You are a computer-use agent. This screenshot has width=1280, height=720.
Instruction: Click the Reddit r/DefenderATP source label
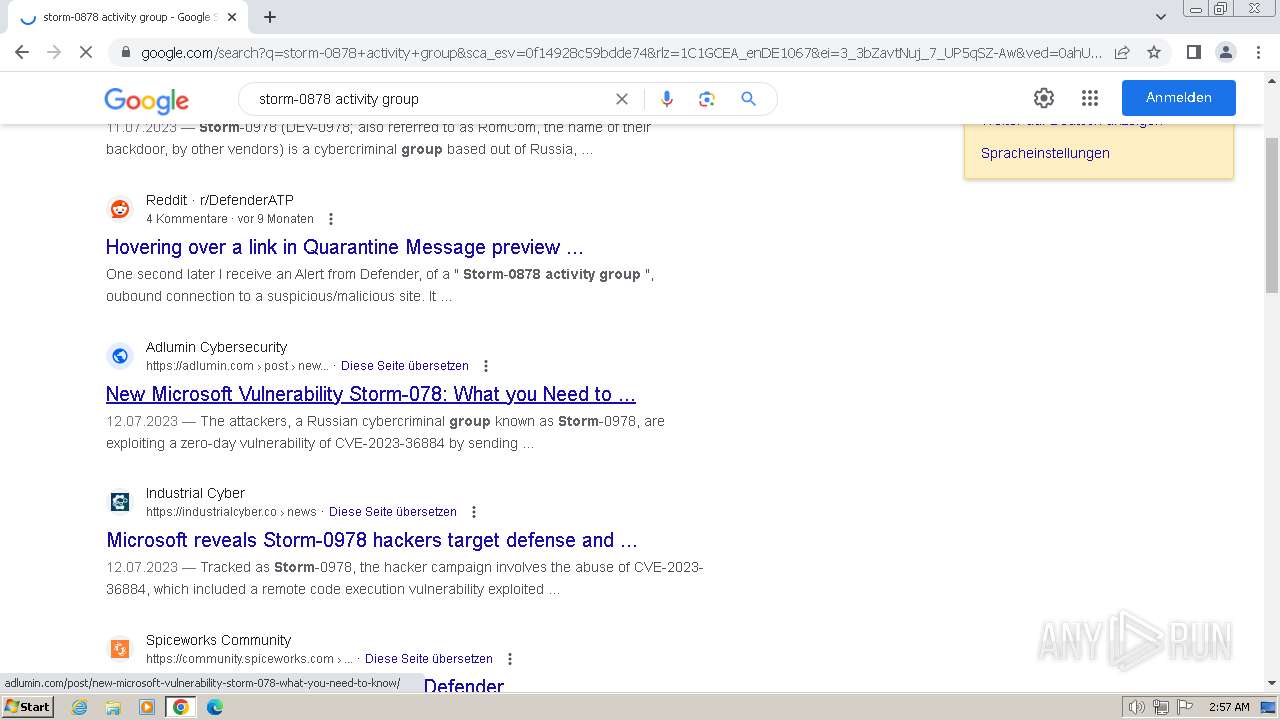click(x=220, y=200)
